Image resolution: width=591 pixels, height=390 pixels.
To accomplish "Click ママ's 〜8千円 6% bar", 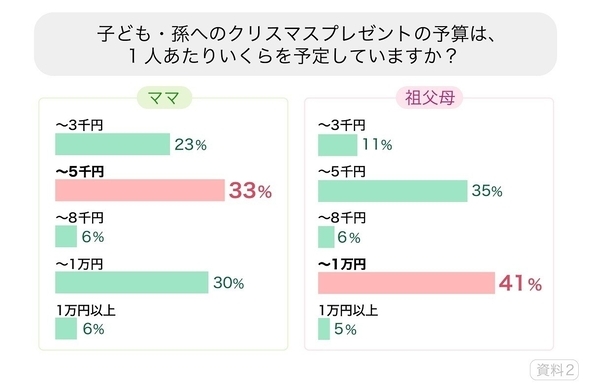I will point(66,236).
